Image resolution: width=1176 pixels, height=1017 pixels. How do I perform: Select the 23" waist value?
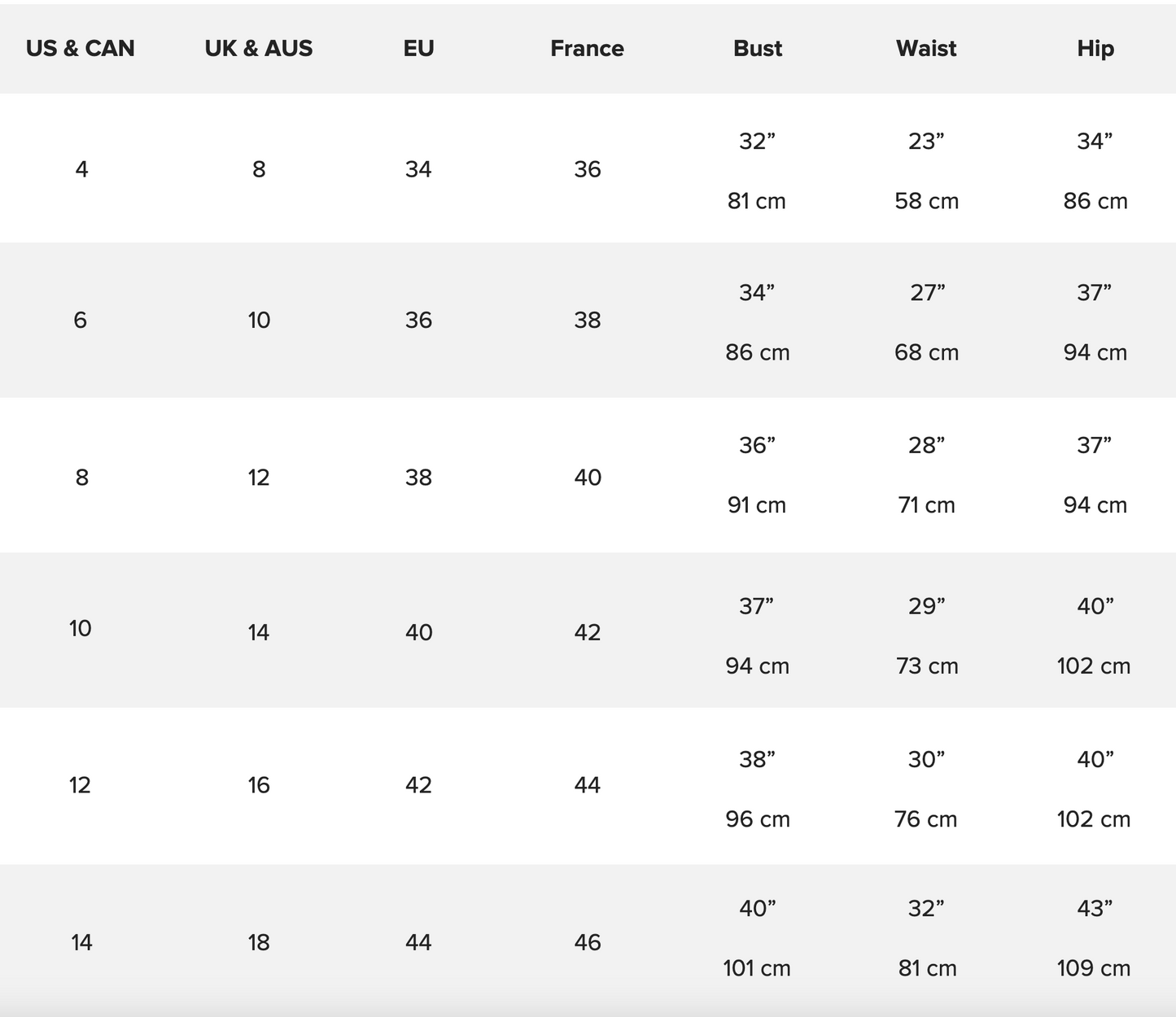pyautogui.click(x=927, y=142)
